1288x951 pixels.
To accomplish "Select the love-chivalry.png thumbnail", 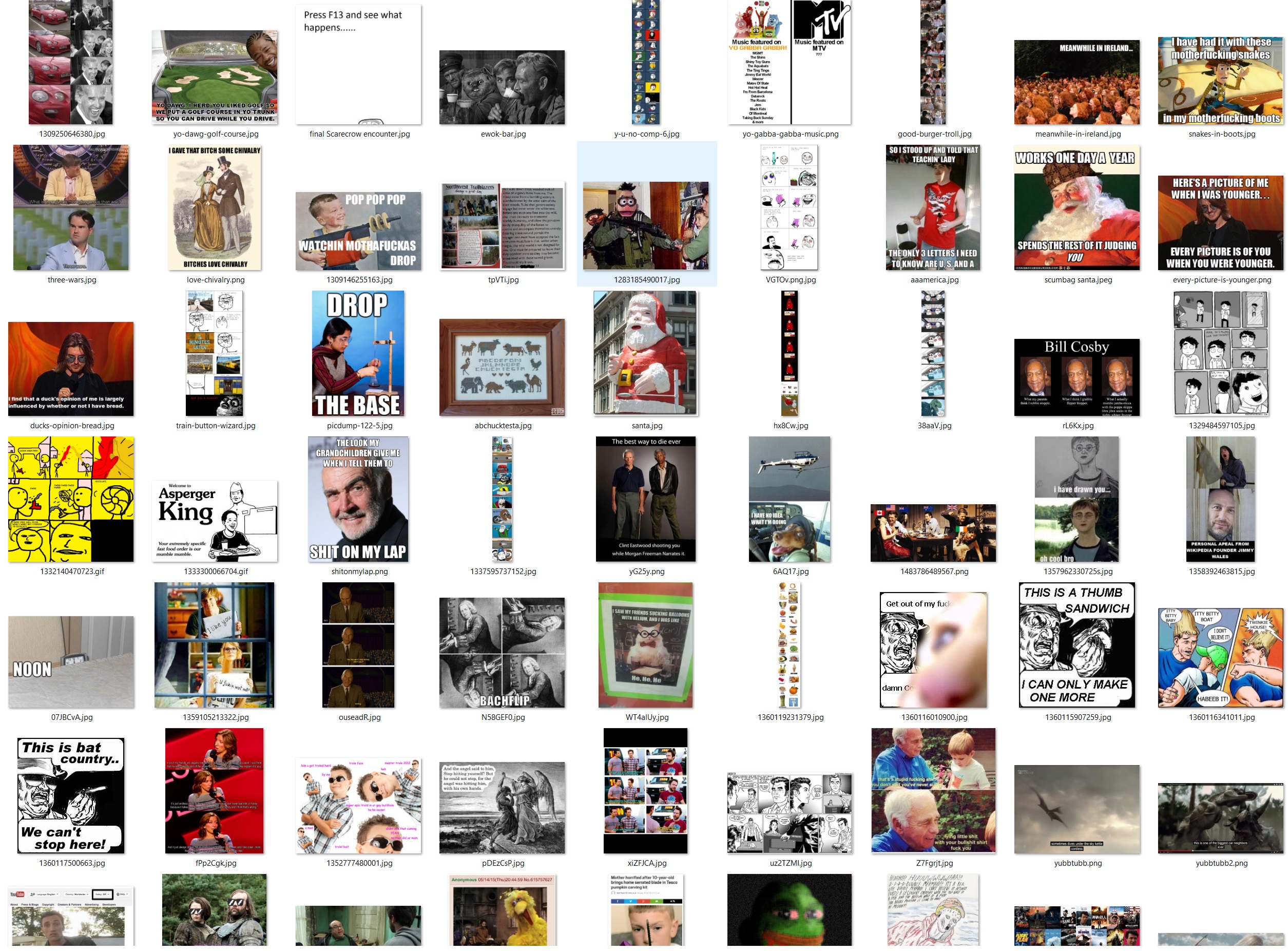I will pyautogui.click(x=215, y=208).
